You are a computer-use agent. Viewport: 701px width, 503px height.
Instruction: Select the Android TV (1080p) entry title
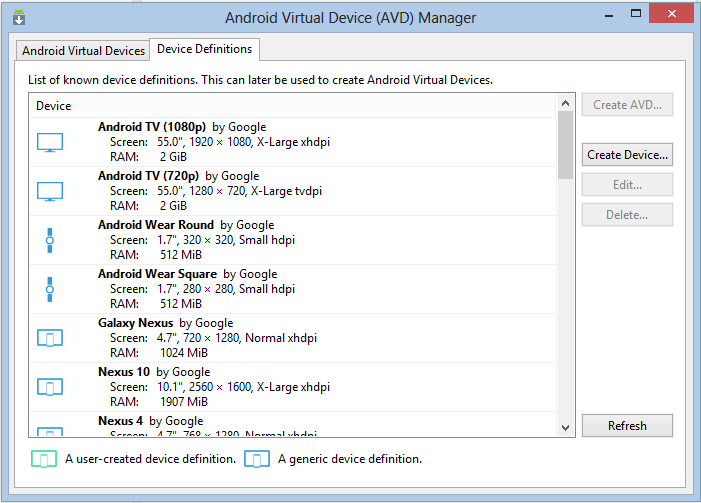(152, 127)
